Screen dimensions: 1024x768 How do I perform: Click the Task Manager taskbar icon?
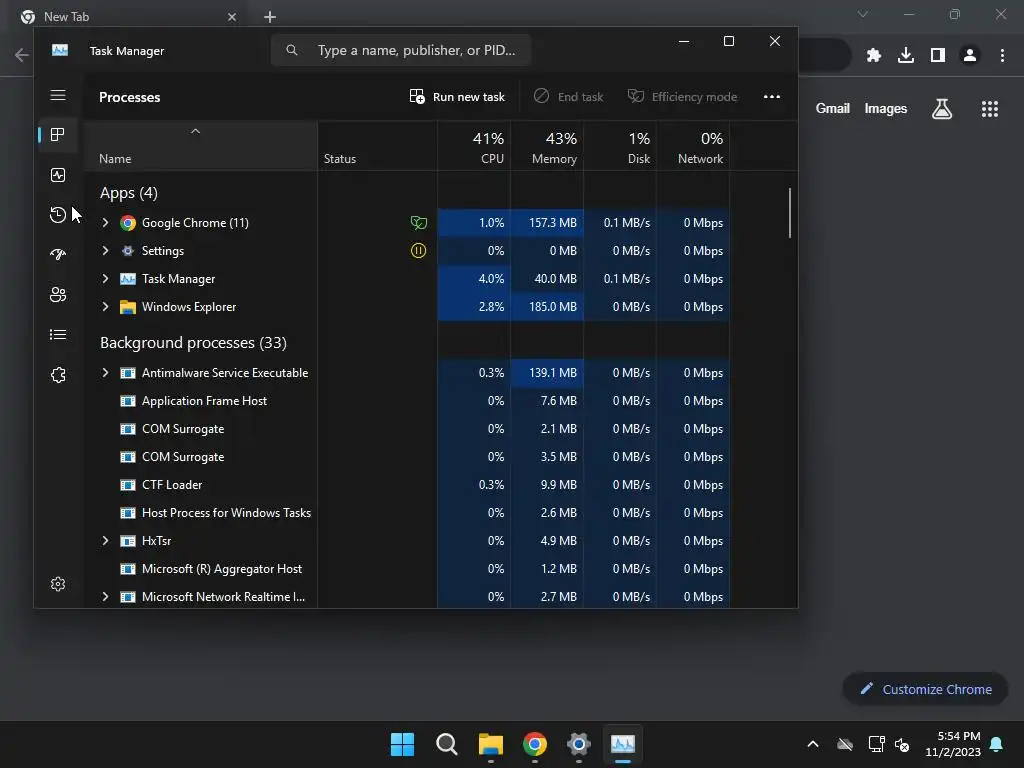point(622,744)
